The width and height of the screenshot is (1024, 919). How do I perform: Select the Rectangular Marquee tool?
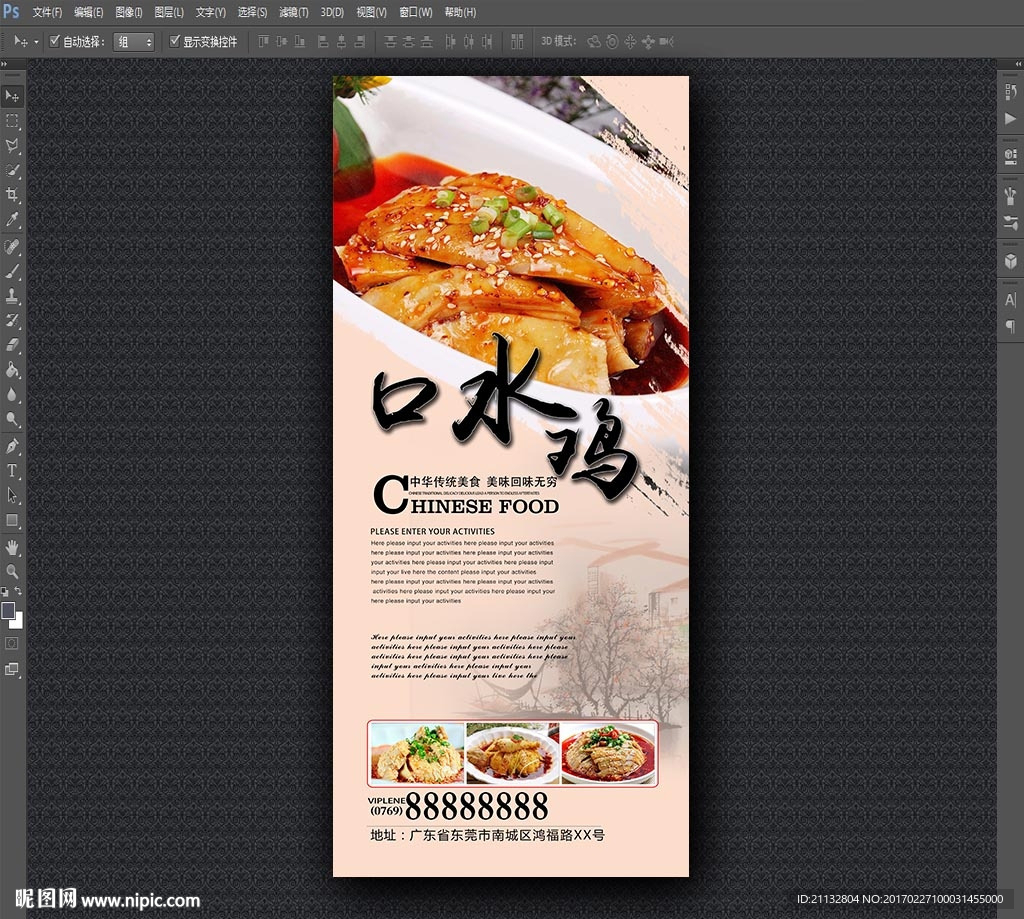[x=12, y=121]
